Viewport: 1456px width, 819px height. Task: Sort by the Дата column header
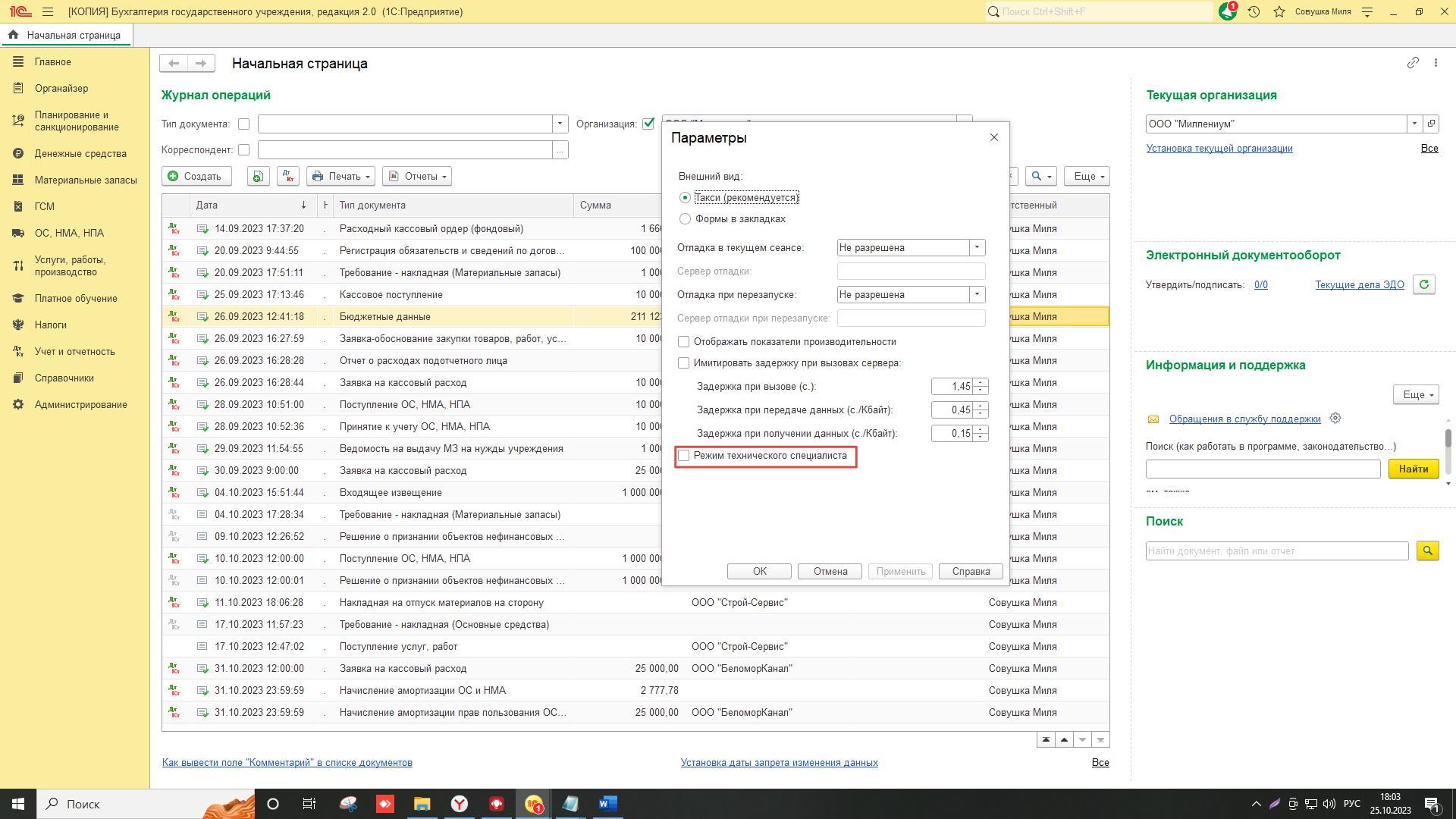252,205
